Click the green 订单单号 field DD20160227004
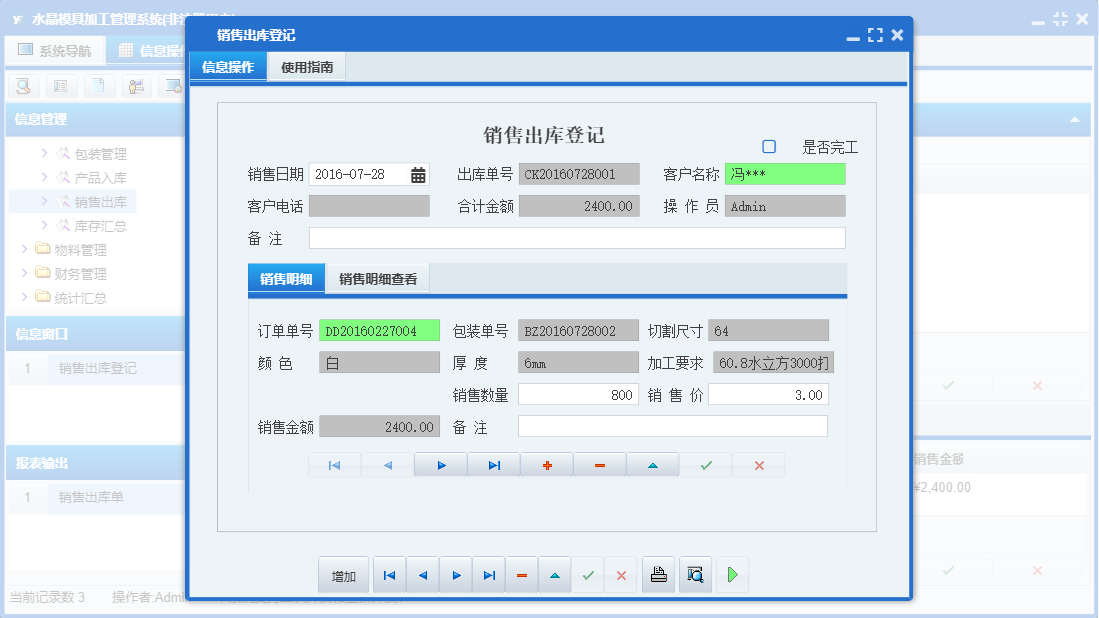This screenshot has width=1099, height=618. (379, 328)
